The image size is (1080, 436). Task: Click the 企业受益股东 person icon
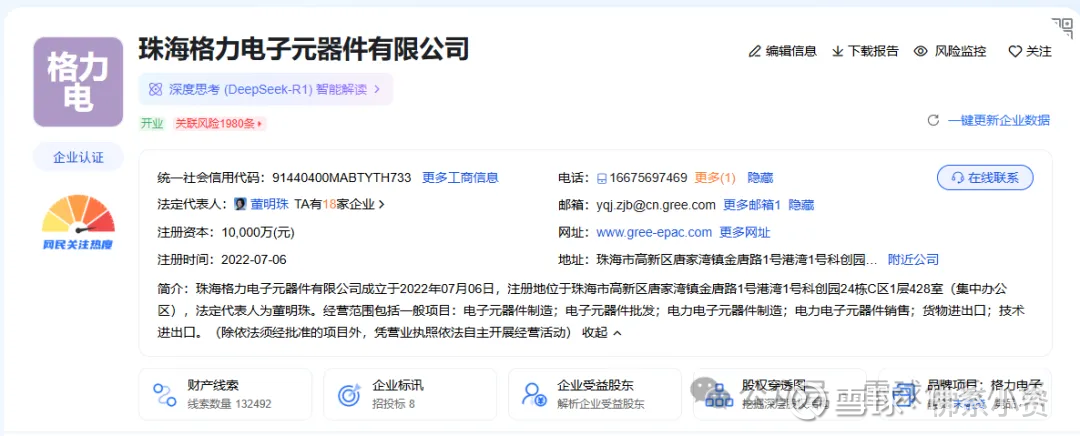coord(535,395)
